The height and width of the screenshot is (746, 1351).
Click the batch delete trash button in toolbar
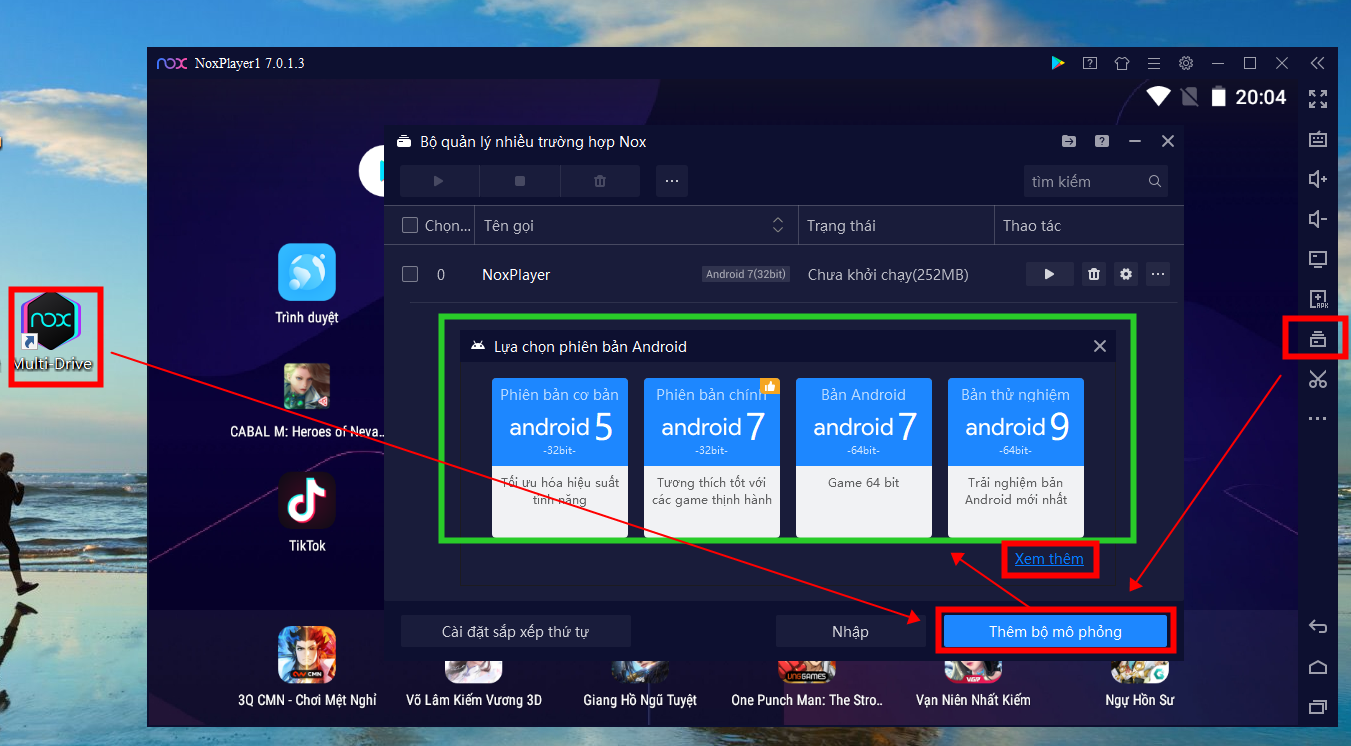pyautogui.click(x=600, y=181)
